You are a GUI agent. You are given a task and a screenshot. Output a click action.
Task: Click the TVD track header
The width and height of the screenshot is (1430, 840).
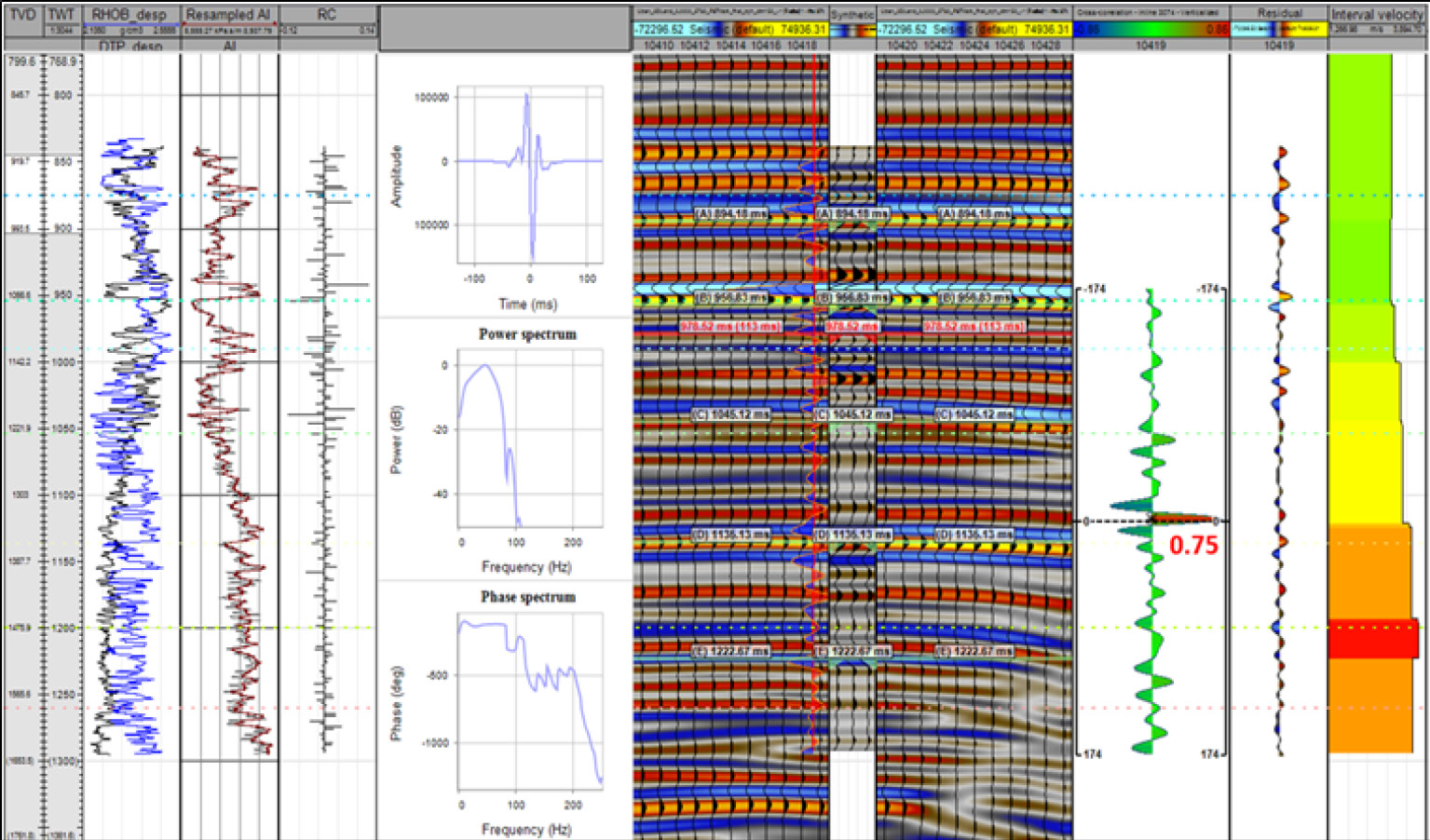22,15
